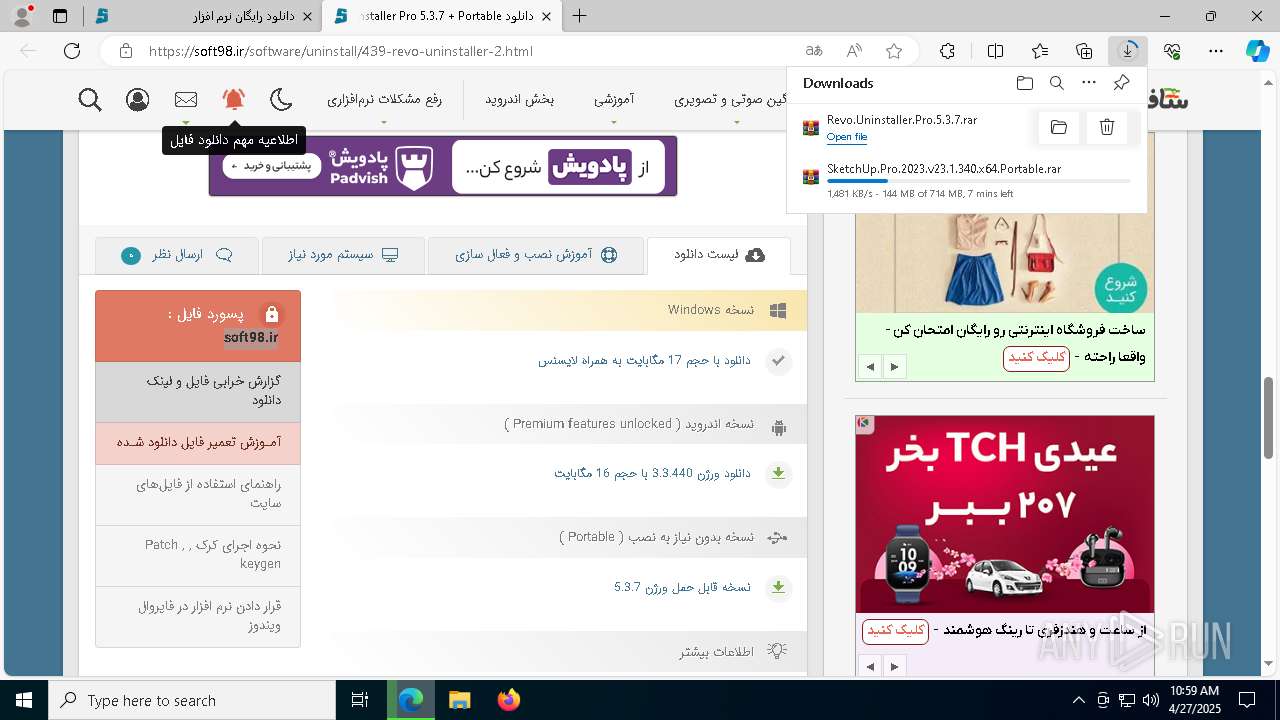Open Windows Start menu
This screenshot has width=1280, height=720.
tap(23, 700)
